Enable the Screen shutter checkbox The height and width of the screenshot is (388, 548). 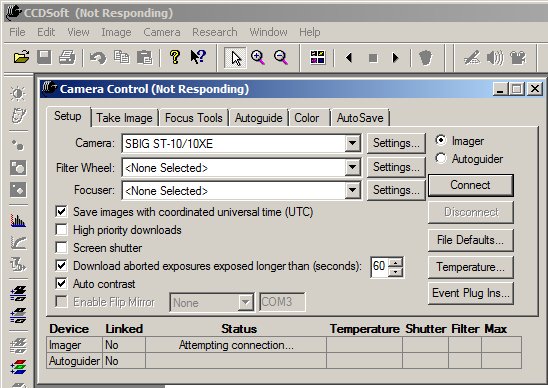(61, 247)
